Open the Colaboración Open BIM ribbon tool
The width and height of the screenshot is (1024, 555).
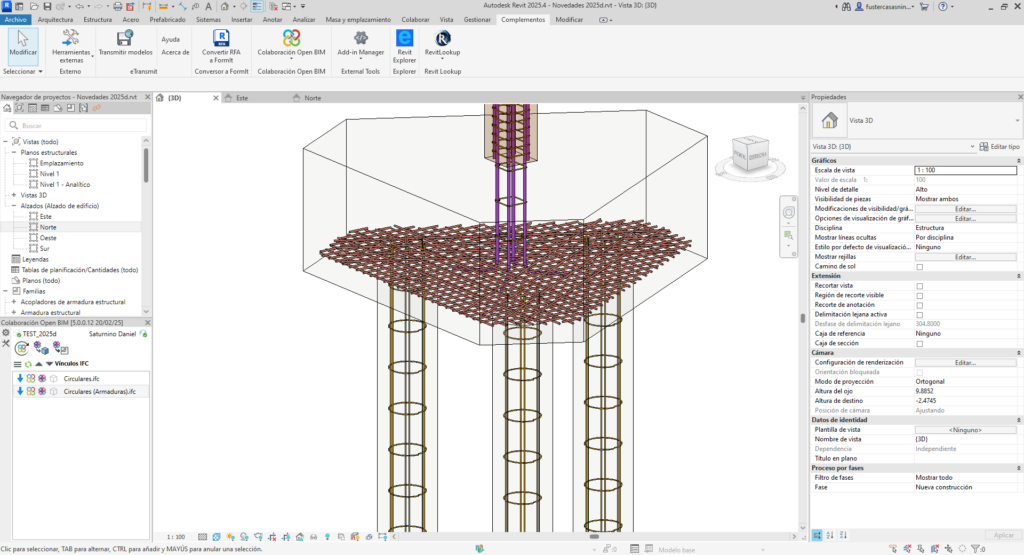tap(291, 40)
